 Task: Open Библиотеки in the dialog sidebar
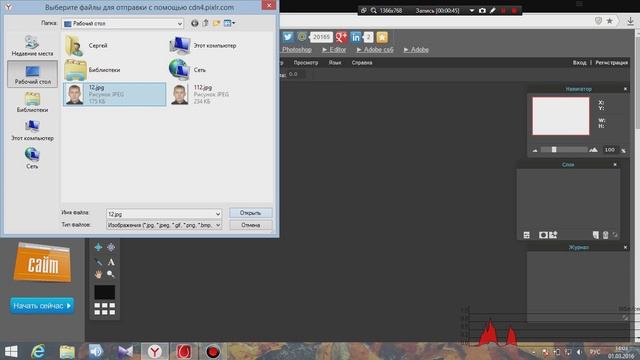tap(32, 102)
